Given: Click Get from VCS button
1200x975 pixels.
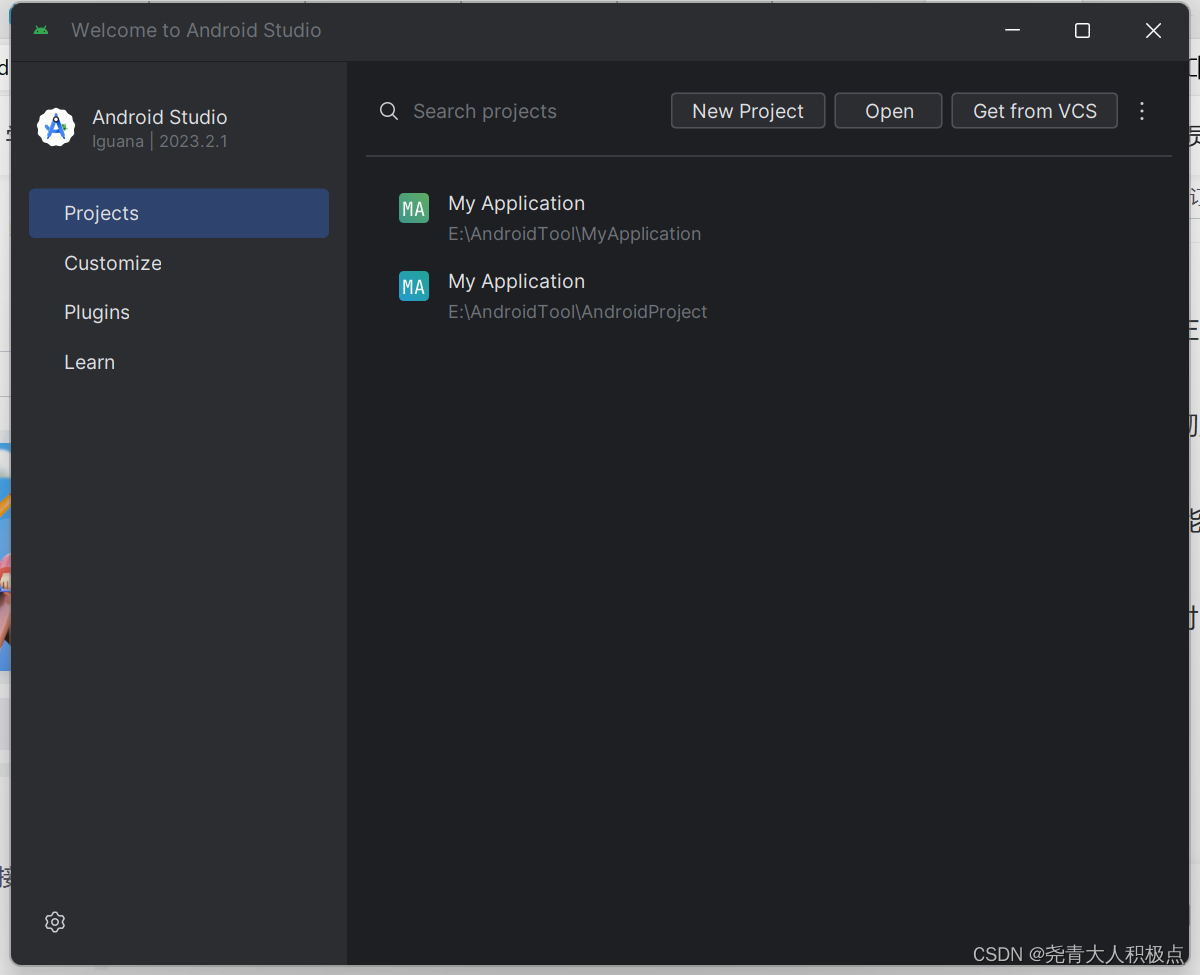Looking at the screenshot, I should point(1035,111).
